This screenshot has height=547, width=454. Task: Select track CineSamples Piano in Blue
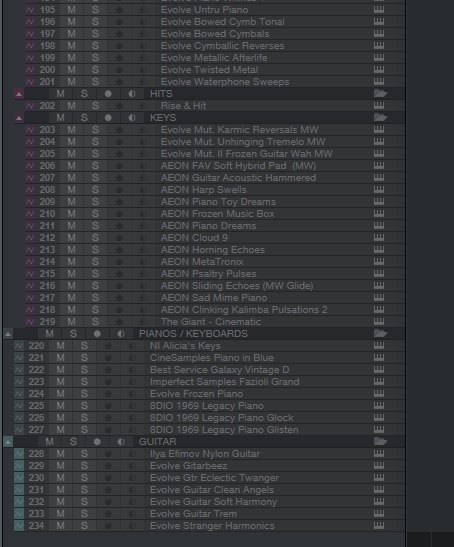(x=211, y=358)
